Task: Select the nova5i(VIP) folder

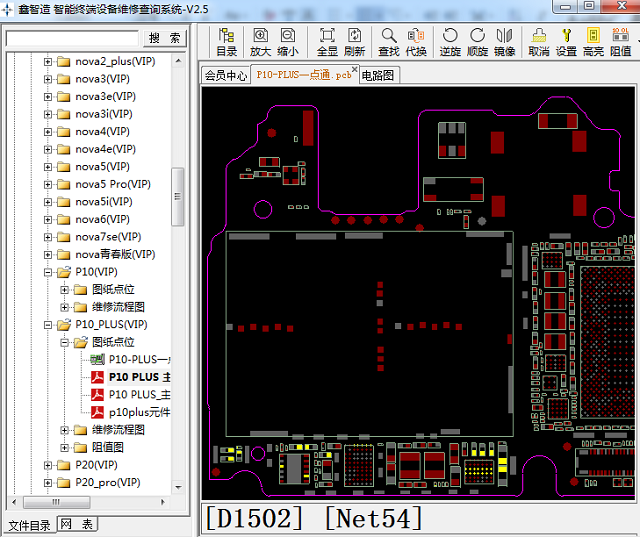Action: [x=104, y=202]
